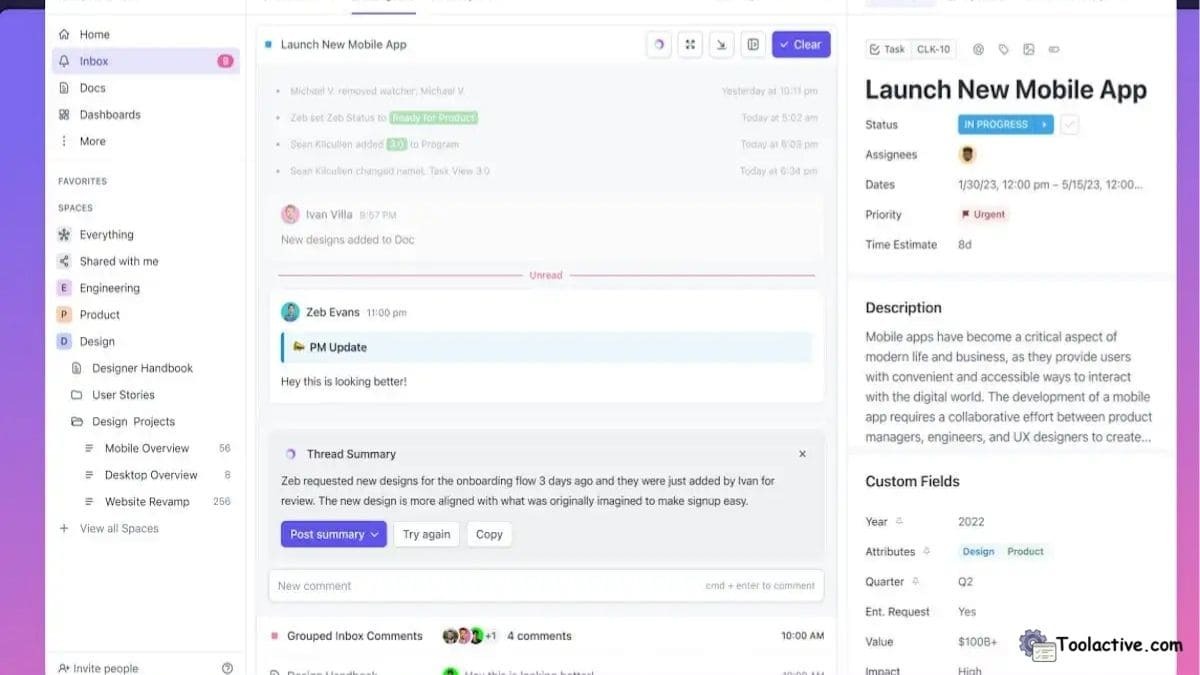The height and width of the screenshot is (675, 1200).
Task: Click the Clear button
Action: click(801, 44)
